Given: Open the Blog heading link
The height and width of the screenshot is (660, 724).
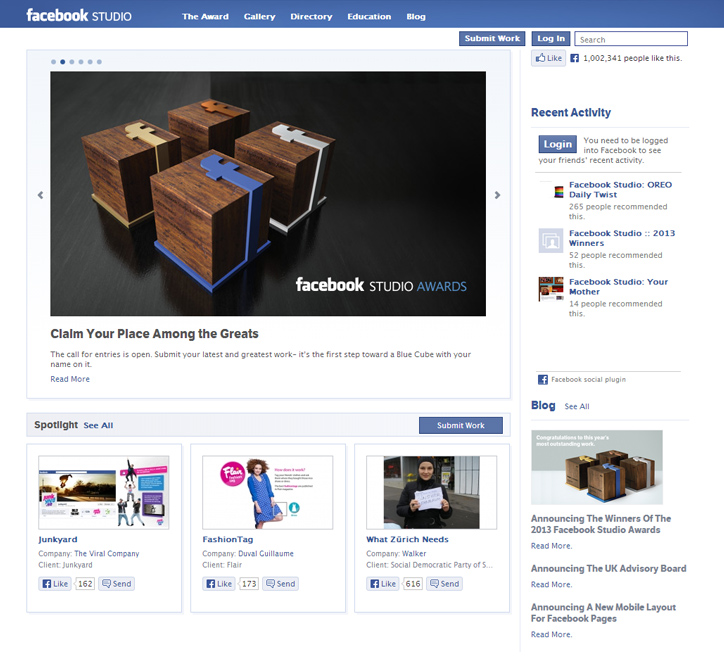Looking at the screenshot, I should (x=543, y=405).
